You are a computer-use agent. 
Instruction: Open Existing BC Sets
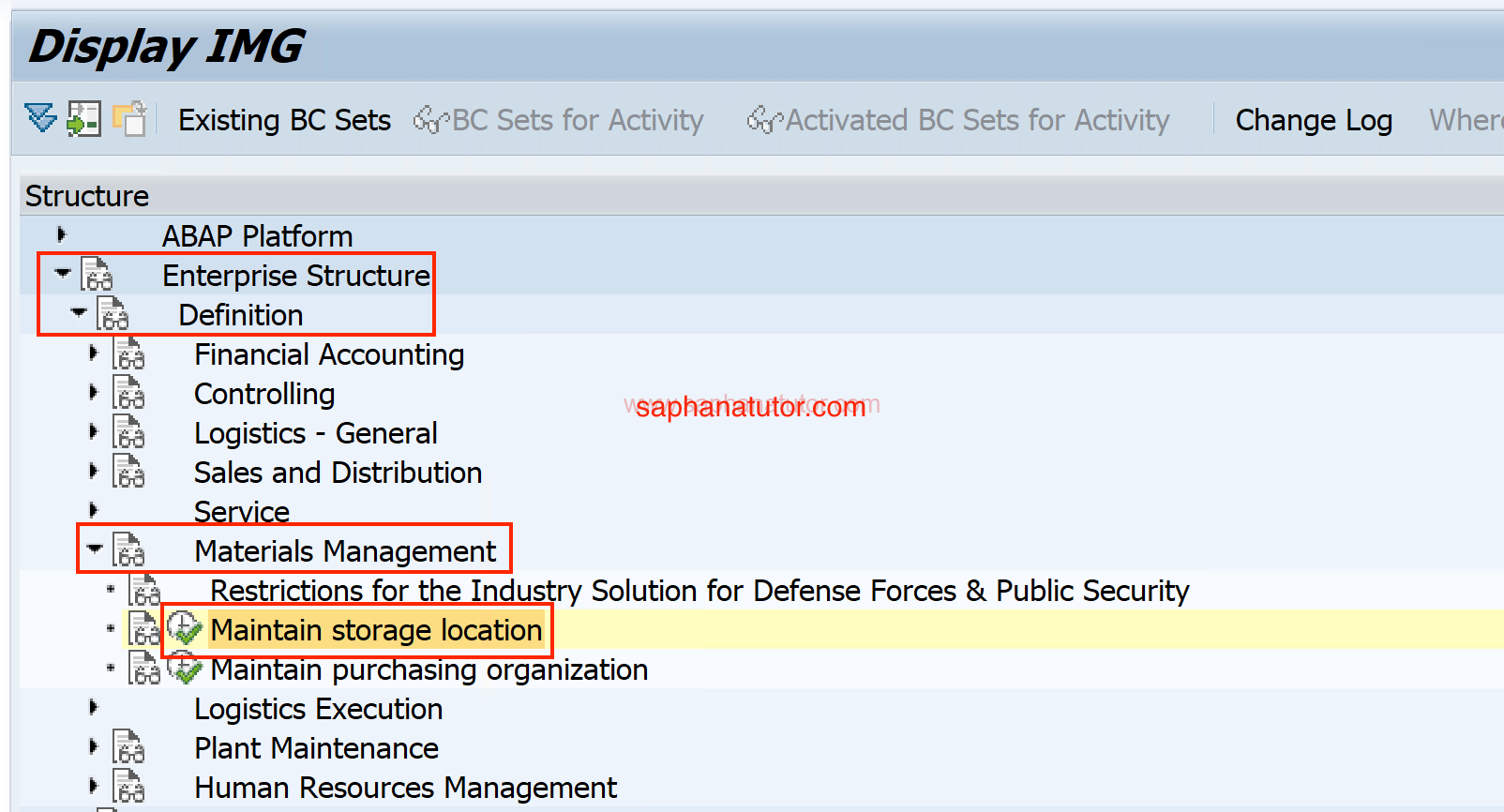tap(284, 120)
